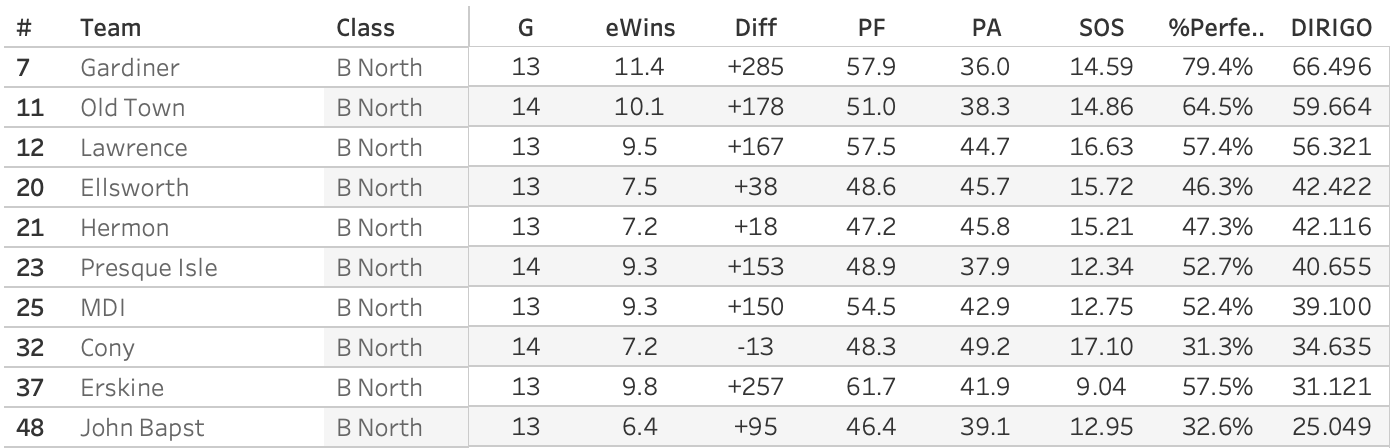Click the eWins column header
Screen dimensions: 1390x448
click(641, 28)
